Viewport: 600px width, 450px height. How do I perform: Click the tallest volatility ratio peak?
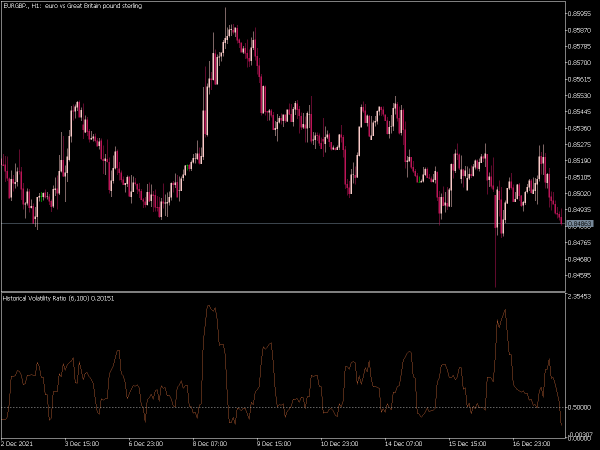(x=209, y=306)
